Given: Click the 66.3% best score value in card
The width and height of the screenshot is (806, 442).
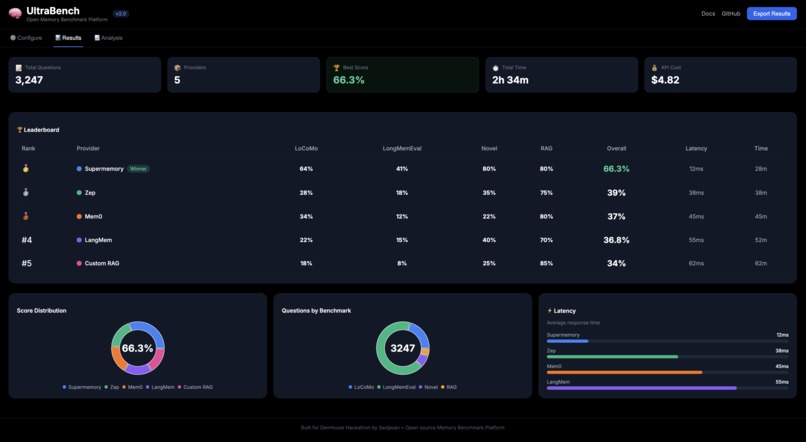Looking at the screenshot, I should (349, 80).
